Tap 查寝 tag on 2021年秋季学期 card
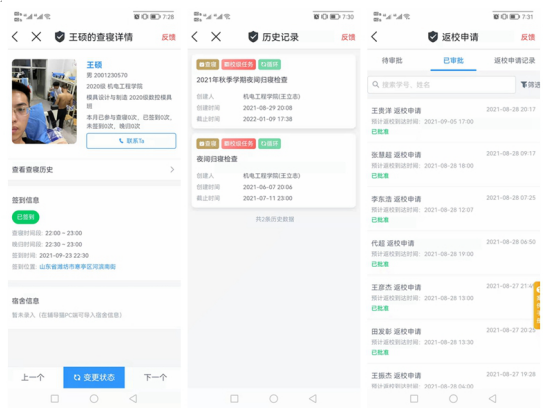This screenshot has height=408, width=550. point(208,65)
